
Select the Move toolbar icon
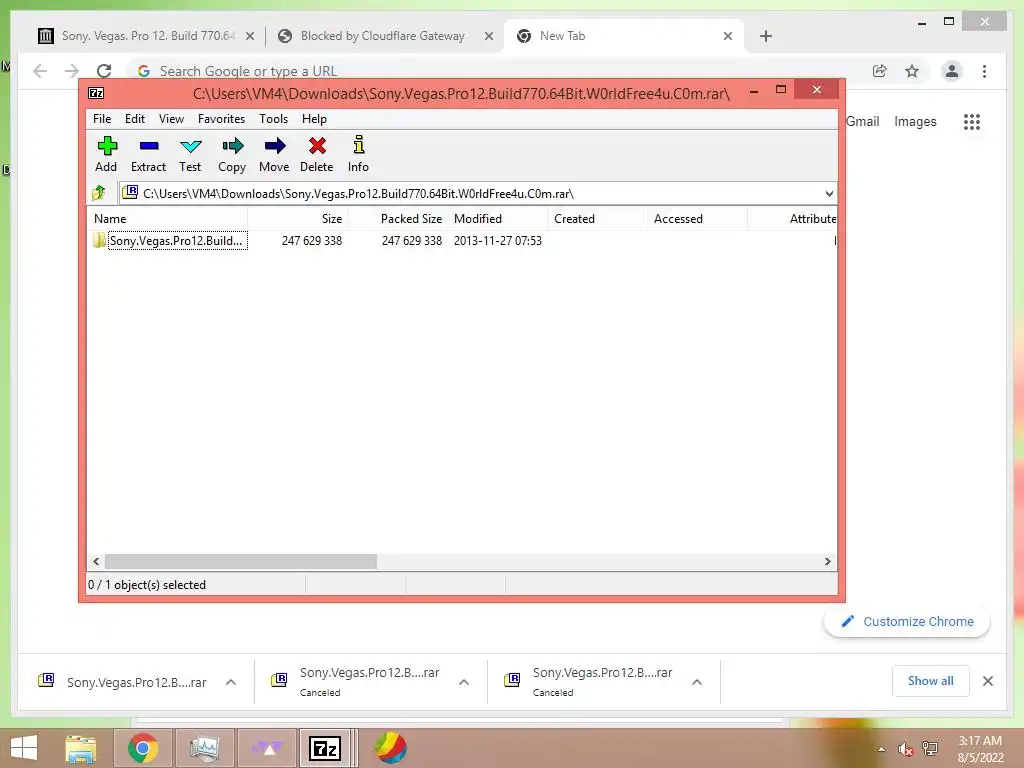tap(274, 155)
